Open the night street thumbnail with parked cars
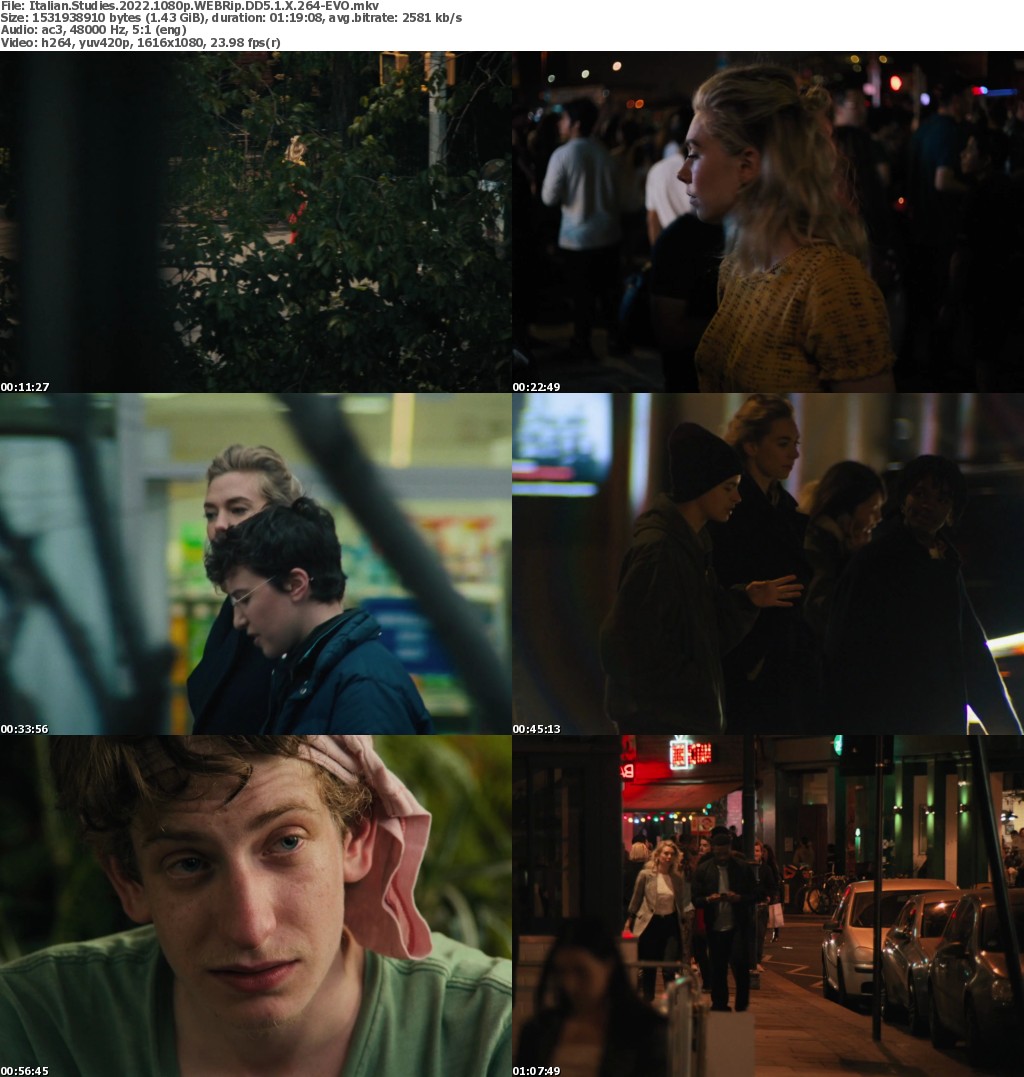Image resolution: width=1024 pixels, height=1077 pixels. click(x=768, y=905)
